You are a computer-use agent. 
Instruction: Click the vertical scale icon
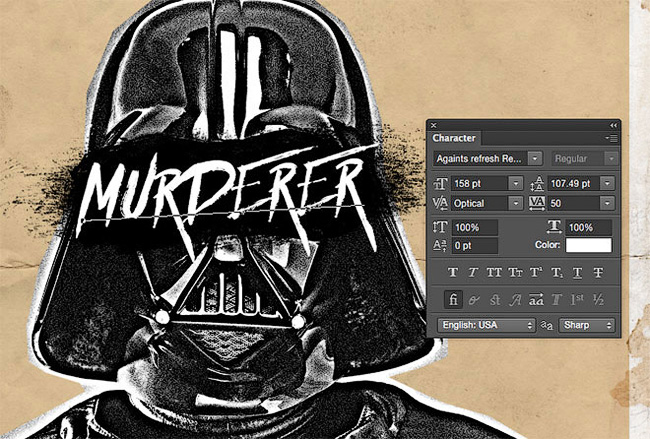tap(440, 227)
